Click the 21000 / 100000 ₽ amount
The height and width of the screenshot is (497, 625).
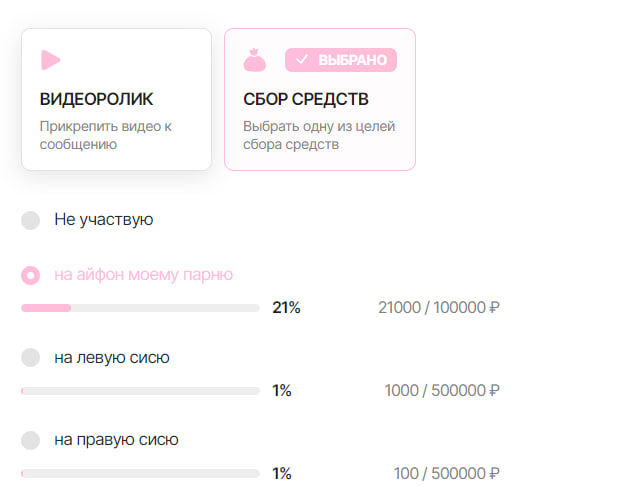439,308
